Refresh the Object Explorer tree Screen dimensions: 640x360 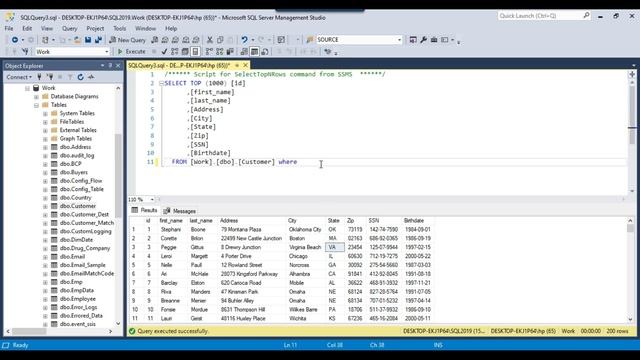point(80,77)
